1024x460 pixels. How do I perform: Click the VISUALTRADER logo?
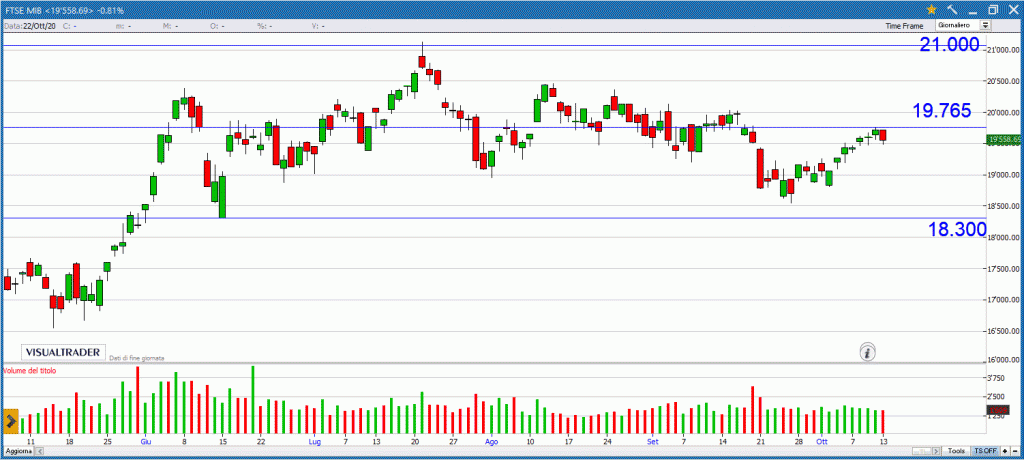(x=63, y=352)
